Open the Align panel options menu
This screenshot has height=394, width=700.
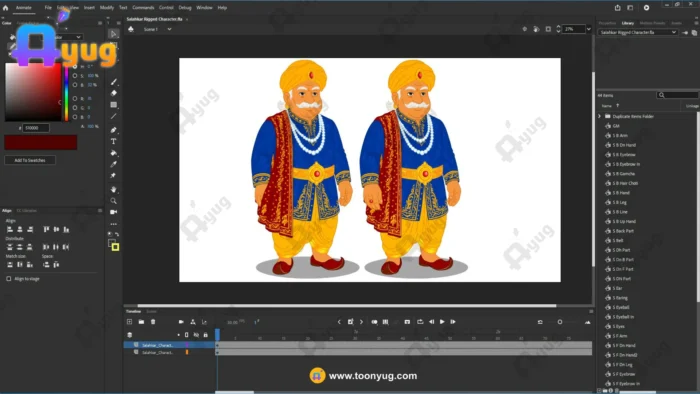tap(100, 211)
